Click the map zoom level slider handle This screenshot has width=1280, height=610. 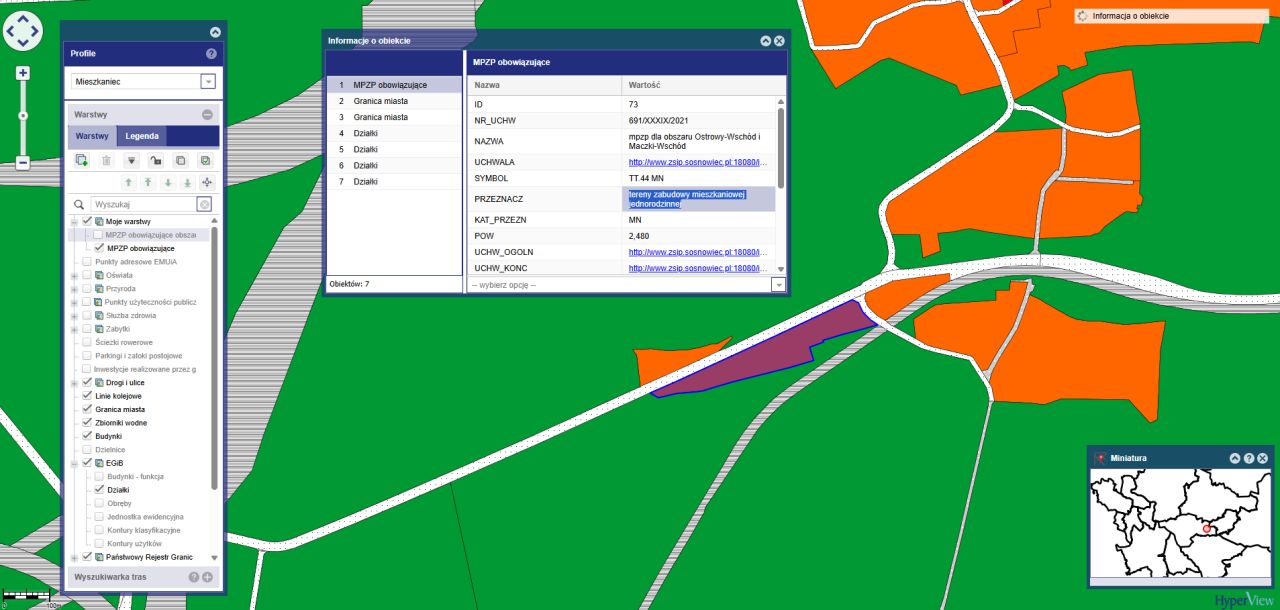pyautogui.click(x=23, y=116)
